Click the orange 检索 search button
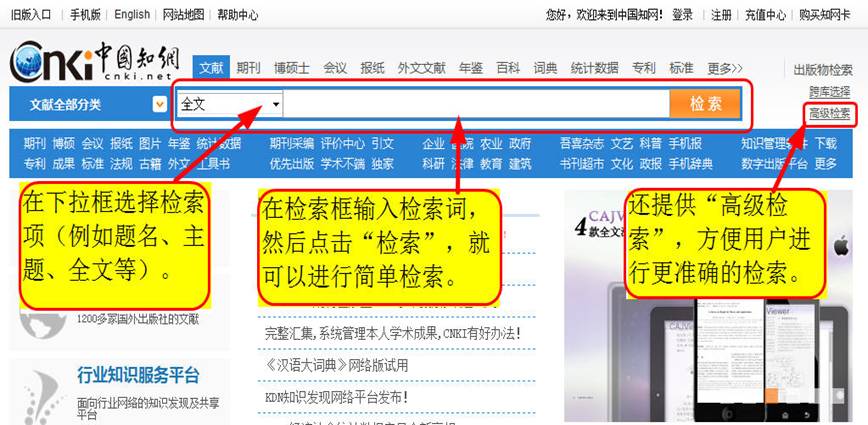The image size is (868, 425). click(x=705, y=104)
